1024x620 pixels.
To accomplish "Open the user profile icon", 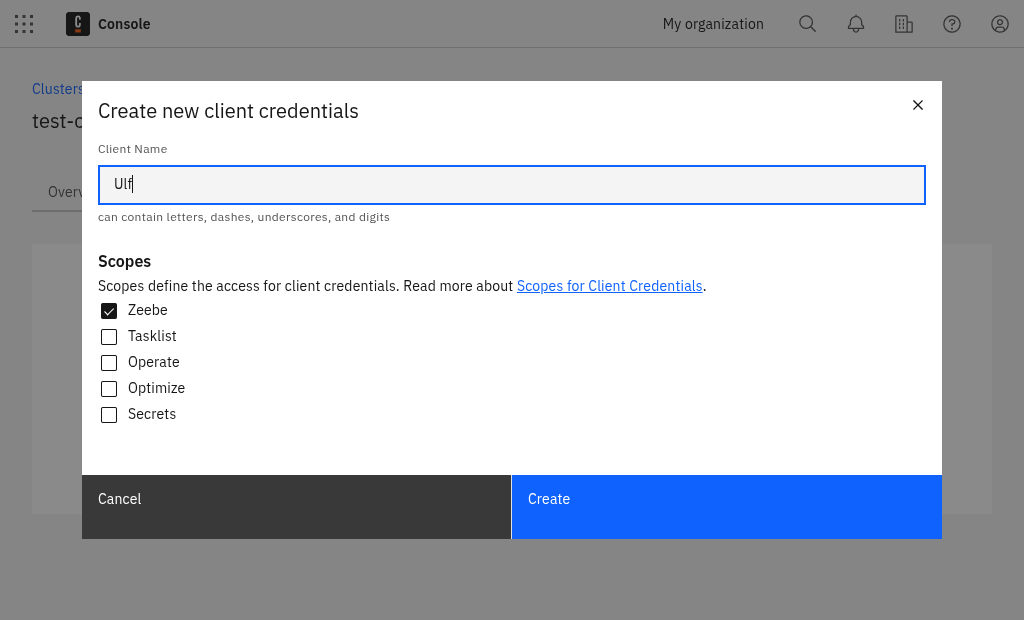I will point(999,24).
